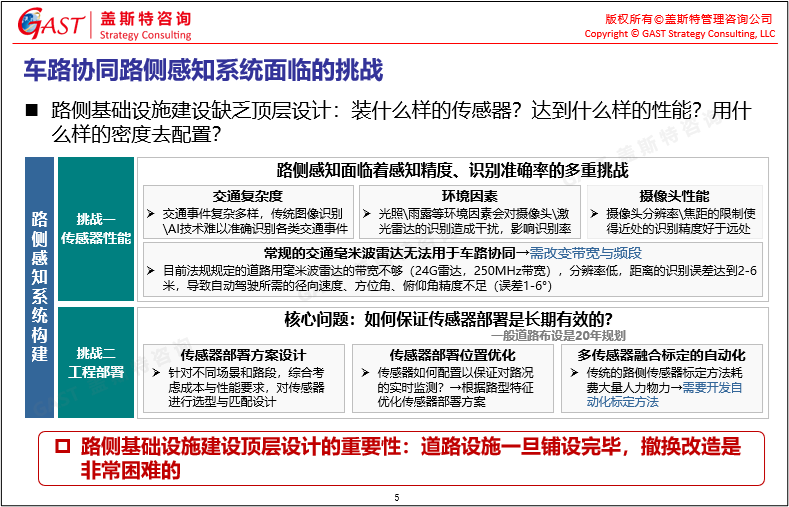Click the copyright text GAST Strategy Consulting, LLC
Viewport: 789px width, 507px height.
pyautogui.click(x=679, y=33)
